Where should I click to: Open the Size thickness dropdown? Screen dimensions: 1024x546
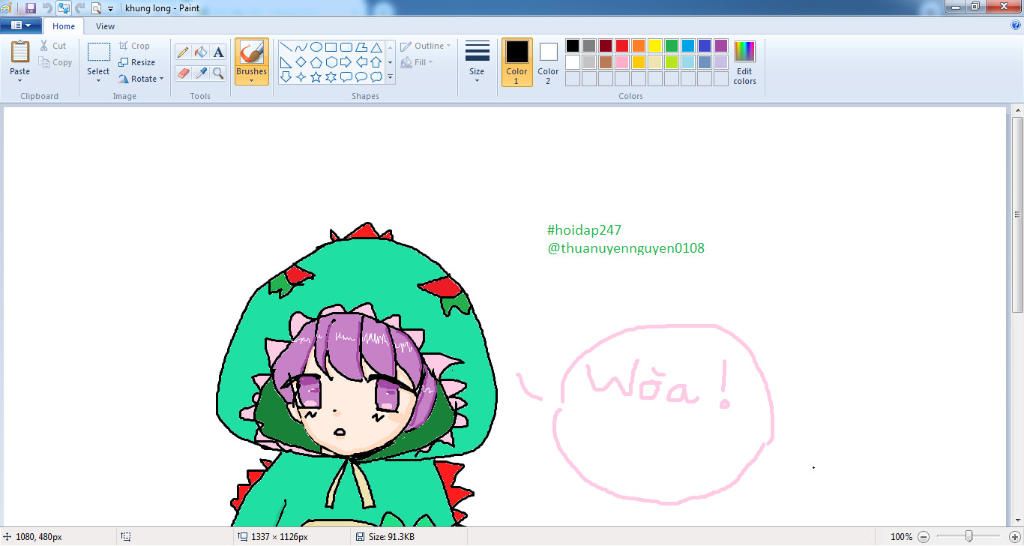click(x=477, y=62)
